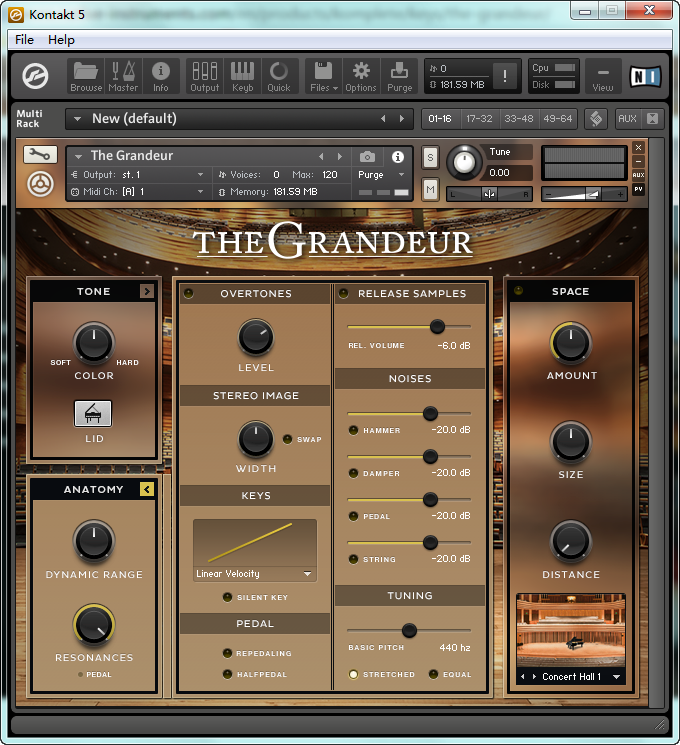Click the panic exclamation button
This screenshot has width=680, height=745.
505,76
